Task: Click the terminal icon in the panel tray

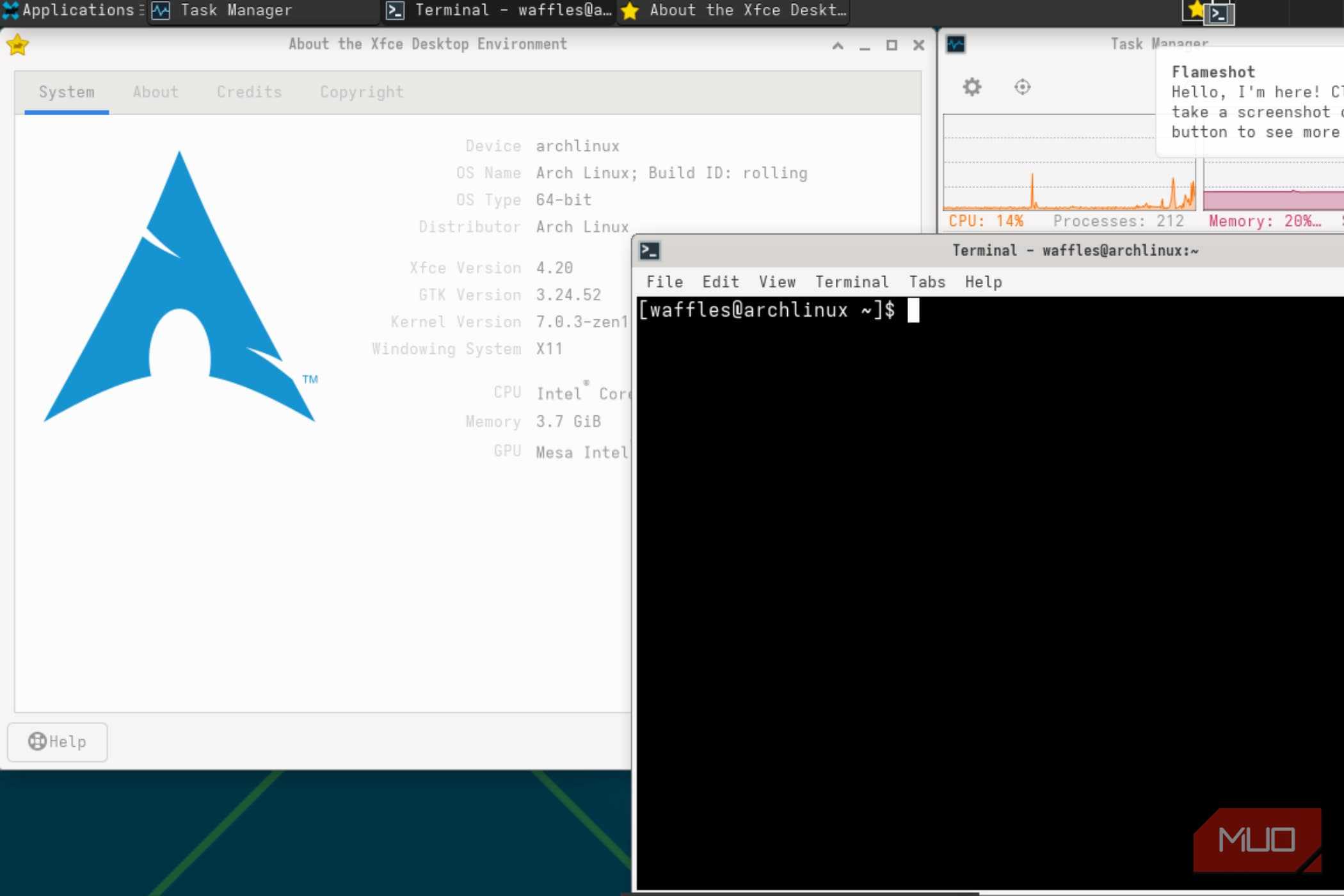Action: pos(1219,14)
